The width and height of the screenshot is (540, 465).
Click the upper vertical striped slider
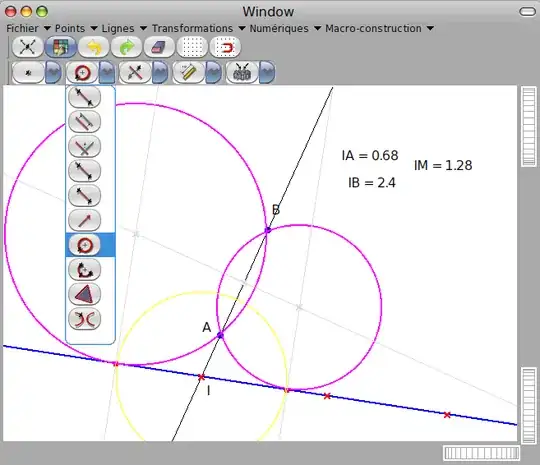(x=529, y=126)
